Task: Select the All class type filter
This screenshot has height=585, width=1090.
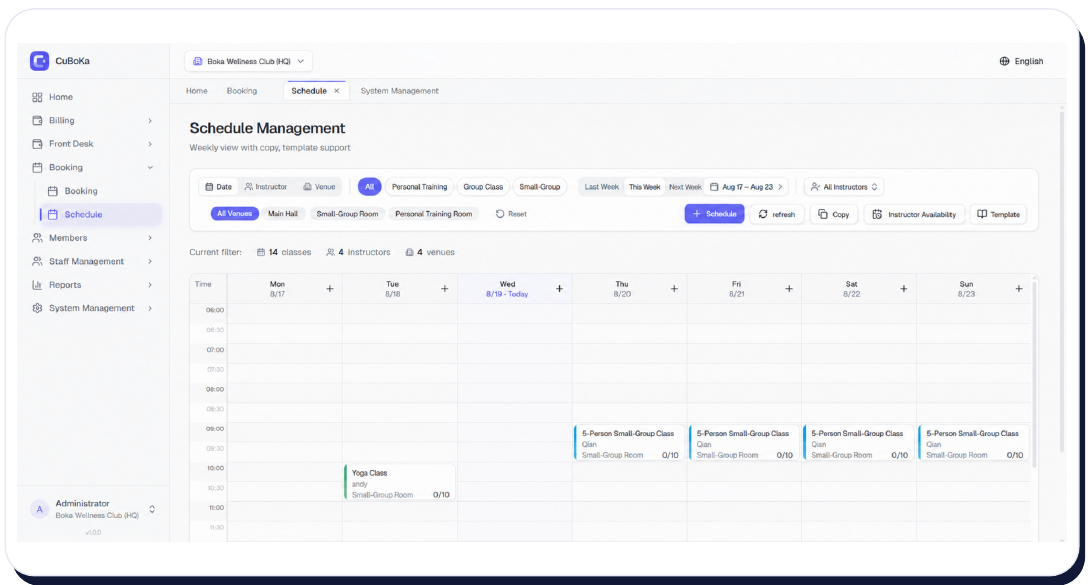Action: (x=369, y=187)
